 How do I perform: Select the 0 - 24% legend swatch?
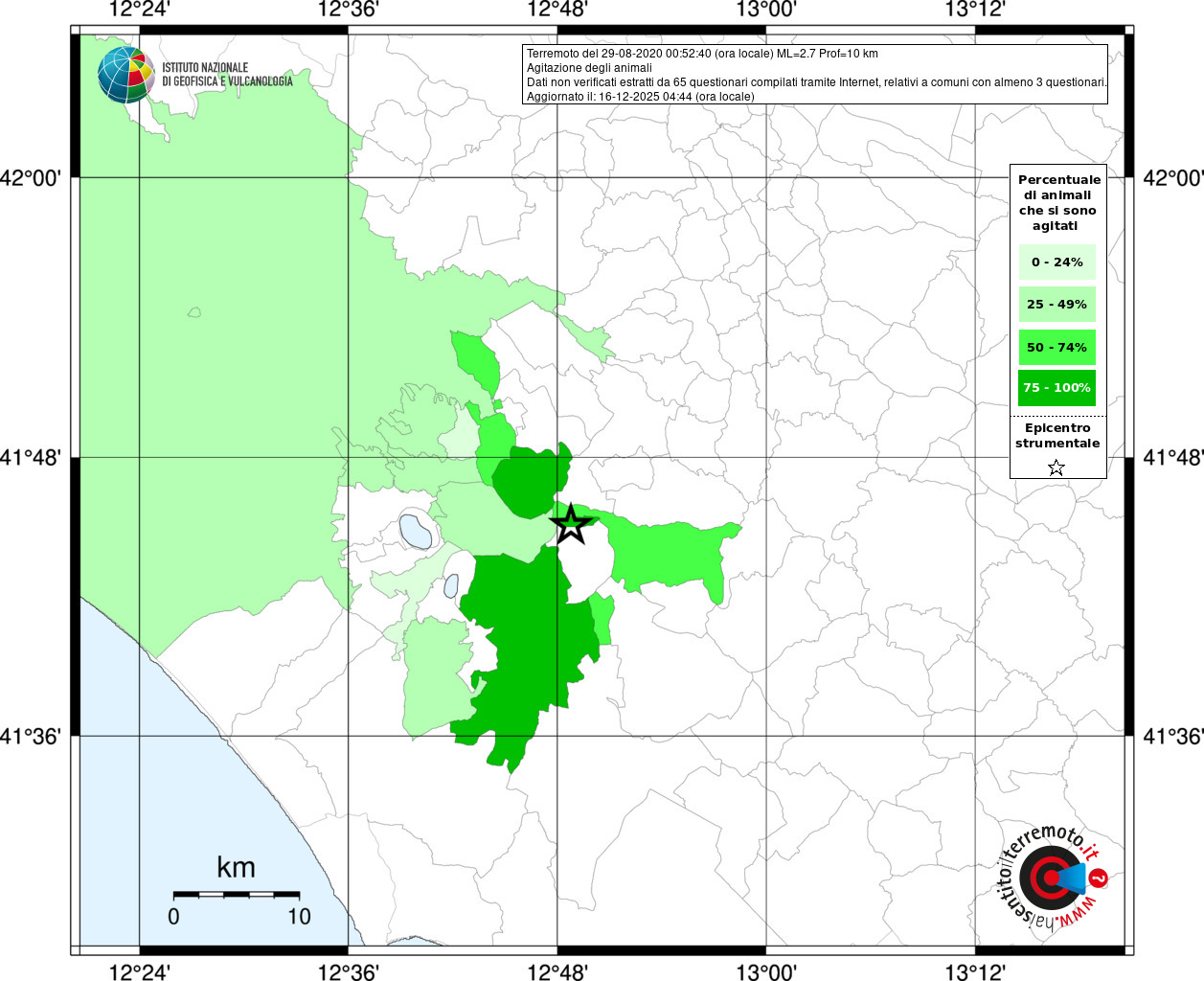click(x=1057, y=262)
